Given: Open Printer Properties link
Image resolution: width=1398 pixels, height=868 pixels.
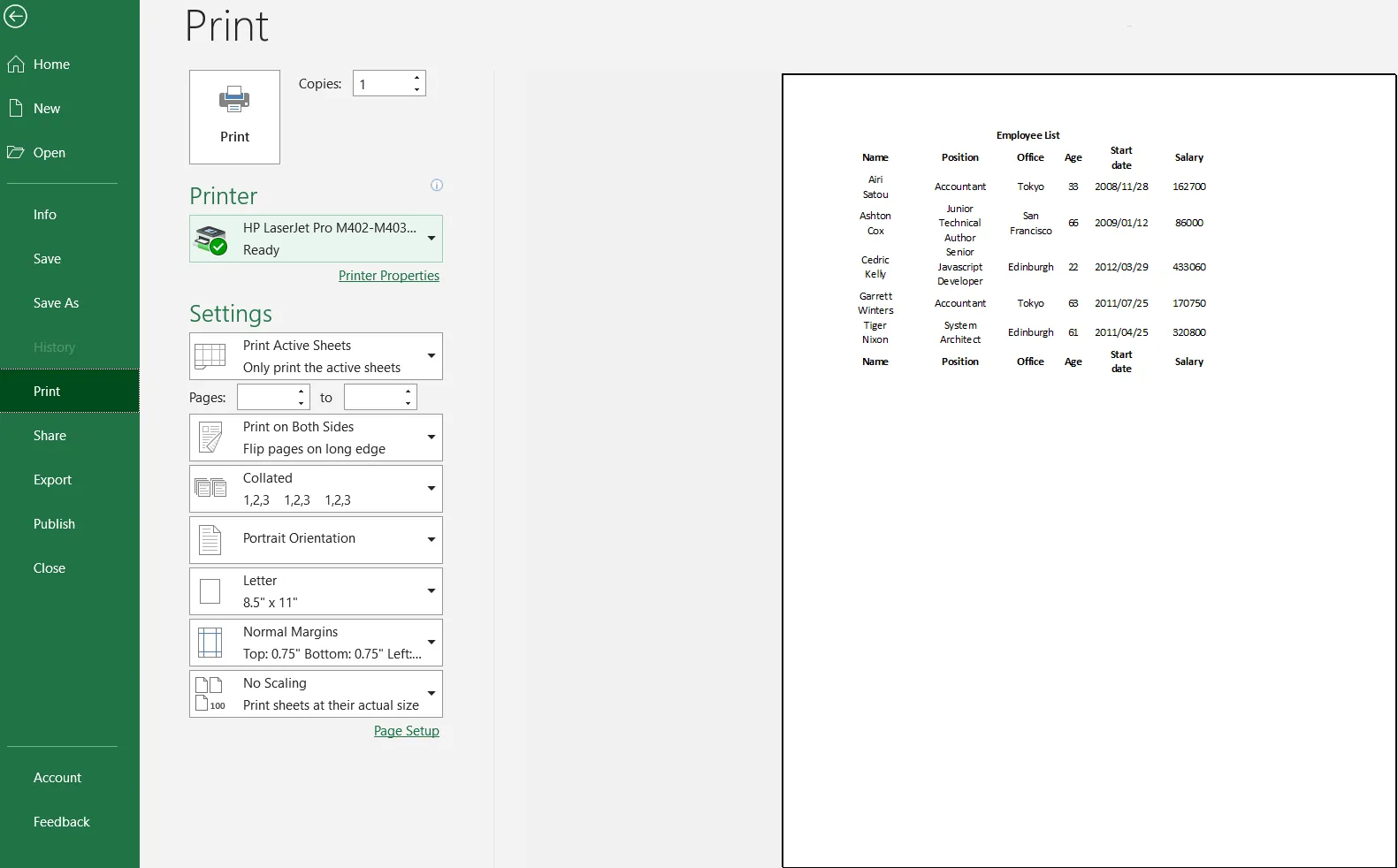Looking at the screenshot, I should point(389,276).
